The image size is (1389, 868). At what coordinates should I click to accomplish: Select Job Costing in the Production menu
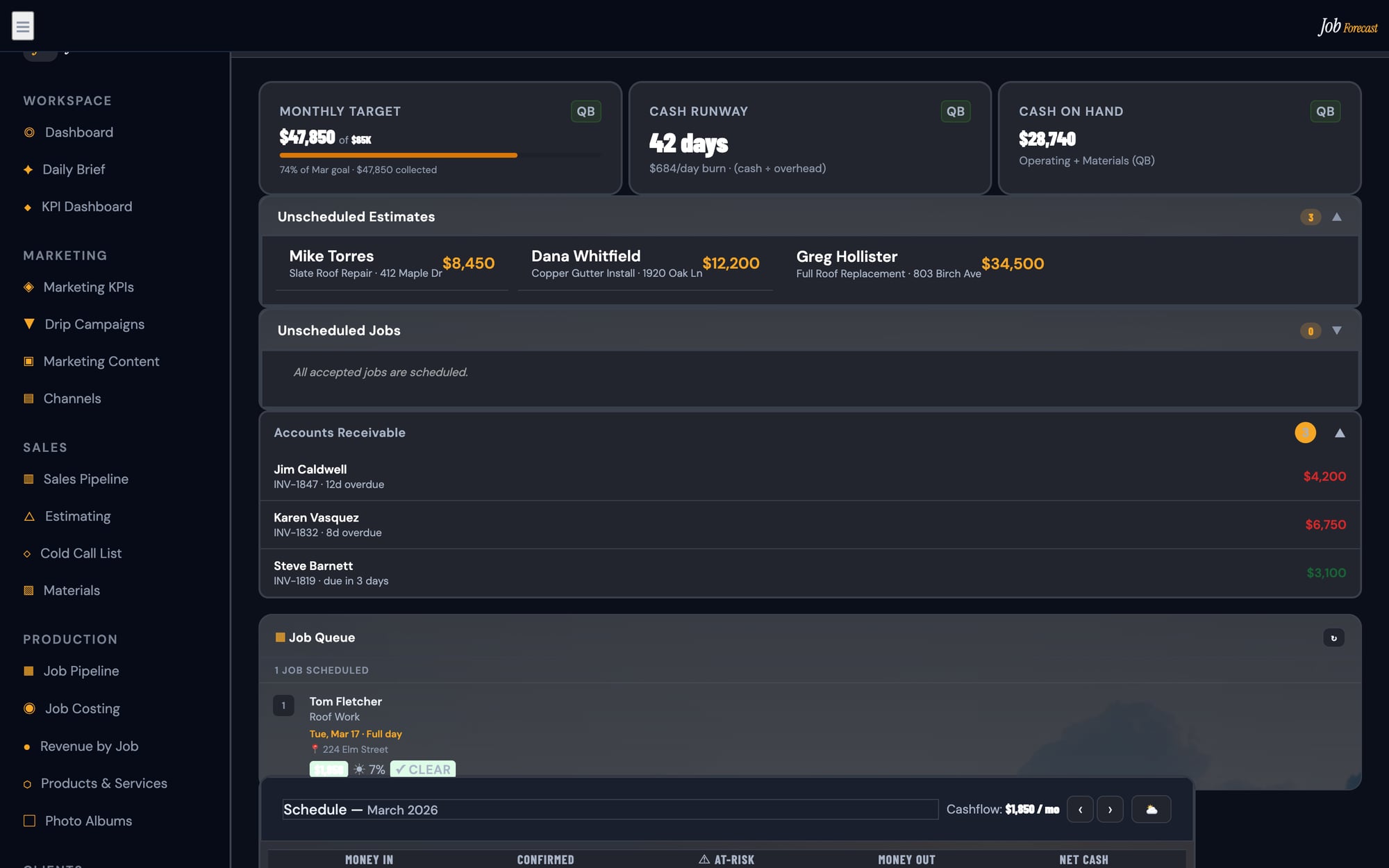pyautogui.click(x=82, y=708)
